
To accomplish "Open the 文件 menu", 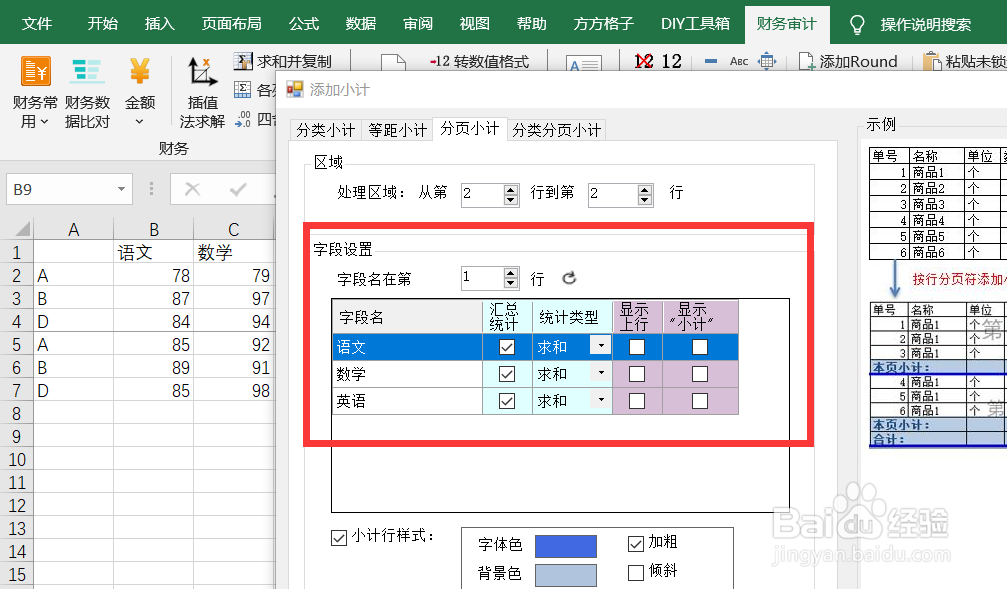I will pyautogui.click(x=37, y=24).
